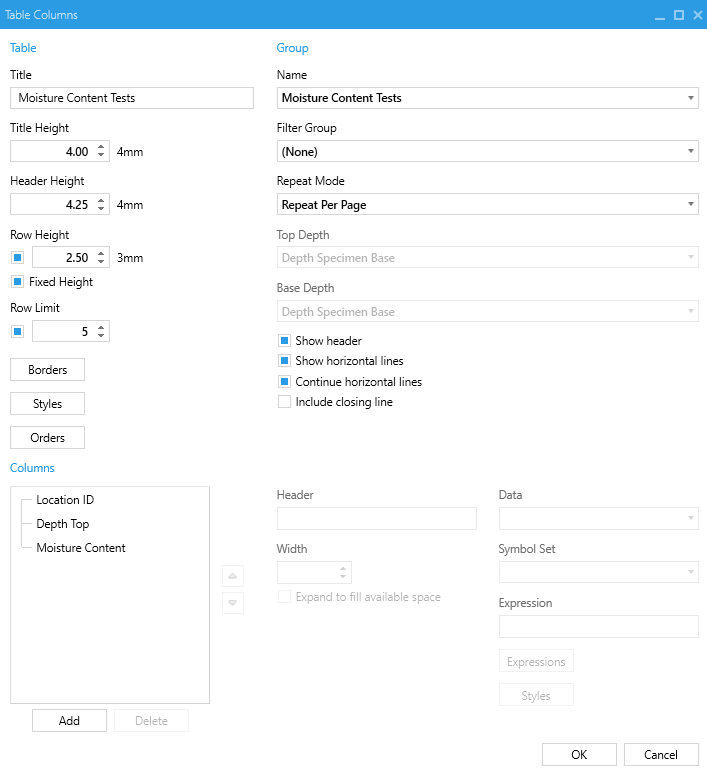The image size is (707, 776).
Task: Select Moisture Content column item
Action: [x=81, y=548]
